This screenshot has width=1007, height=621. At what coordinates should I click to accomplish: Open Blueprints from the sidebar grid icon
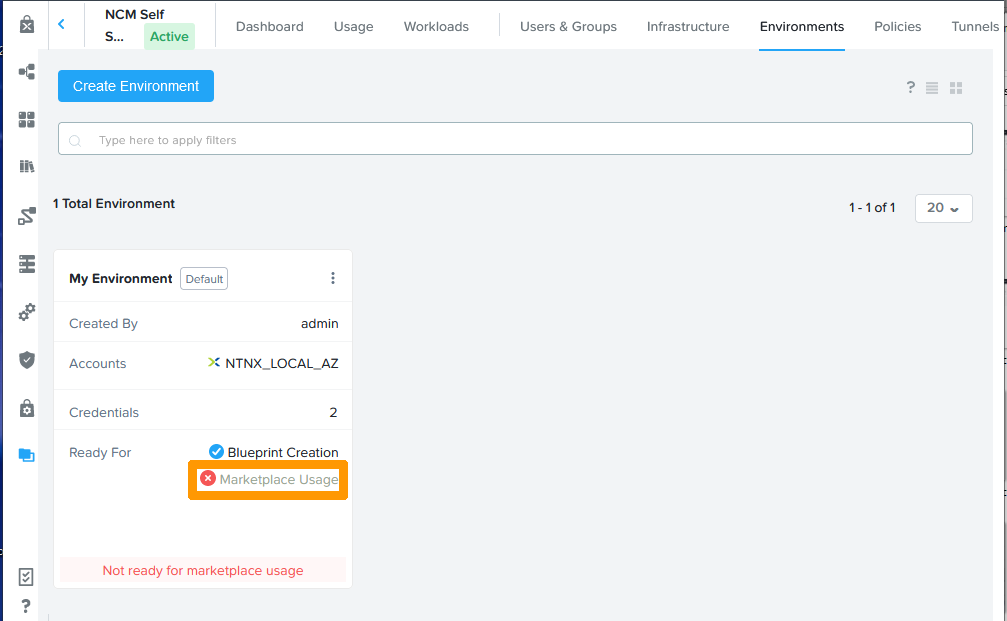click(x=25, y=120)
